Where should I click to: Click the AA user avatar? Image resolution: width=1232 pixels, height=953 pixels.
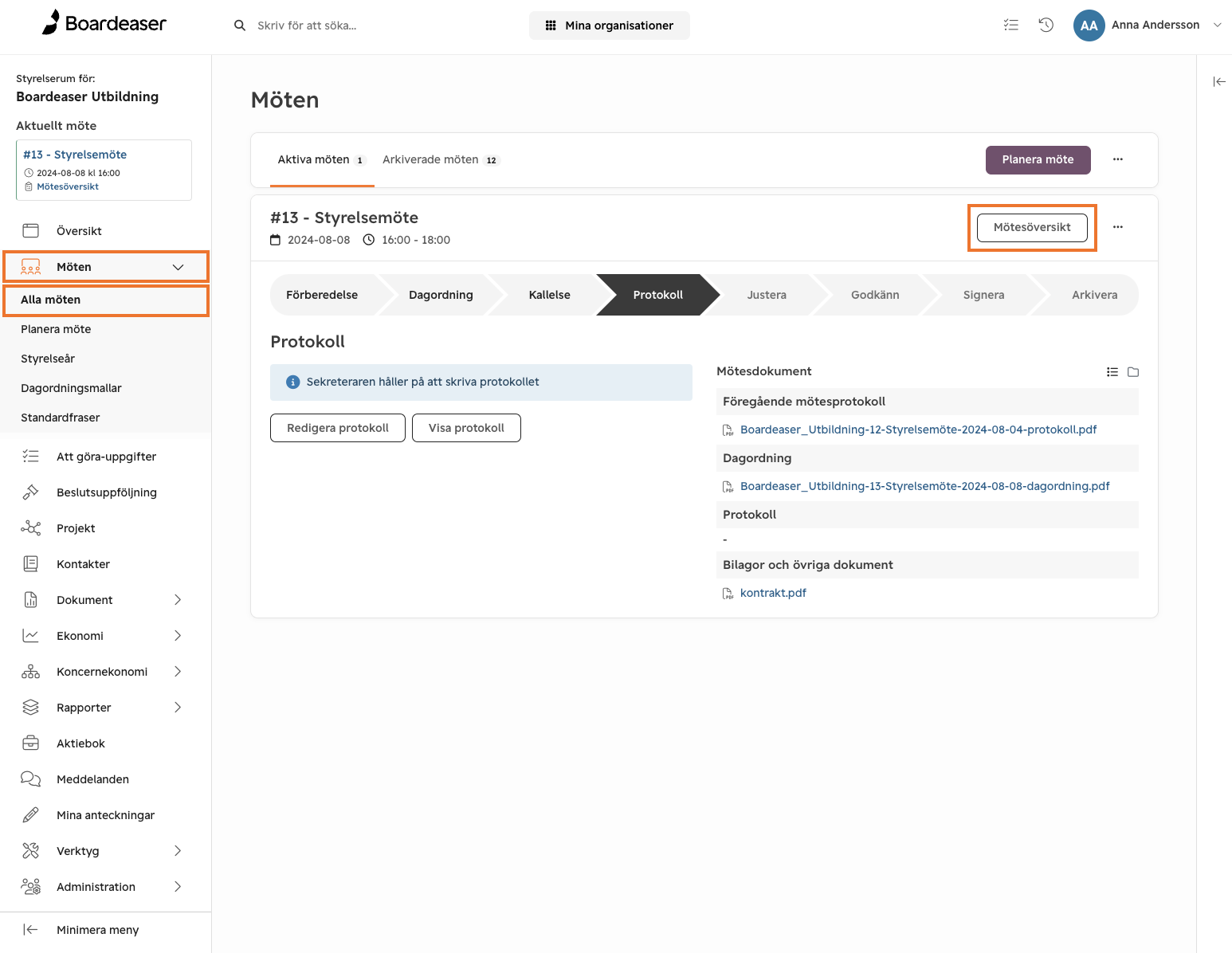click(x=1089, y=25)
